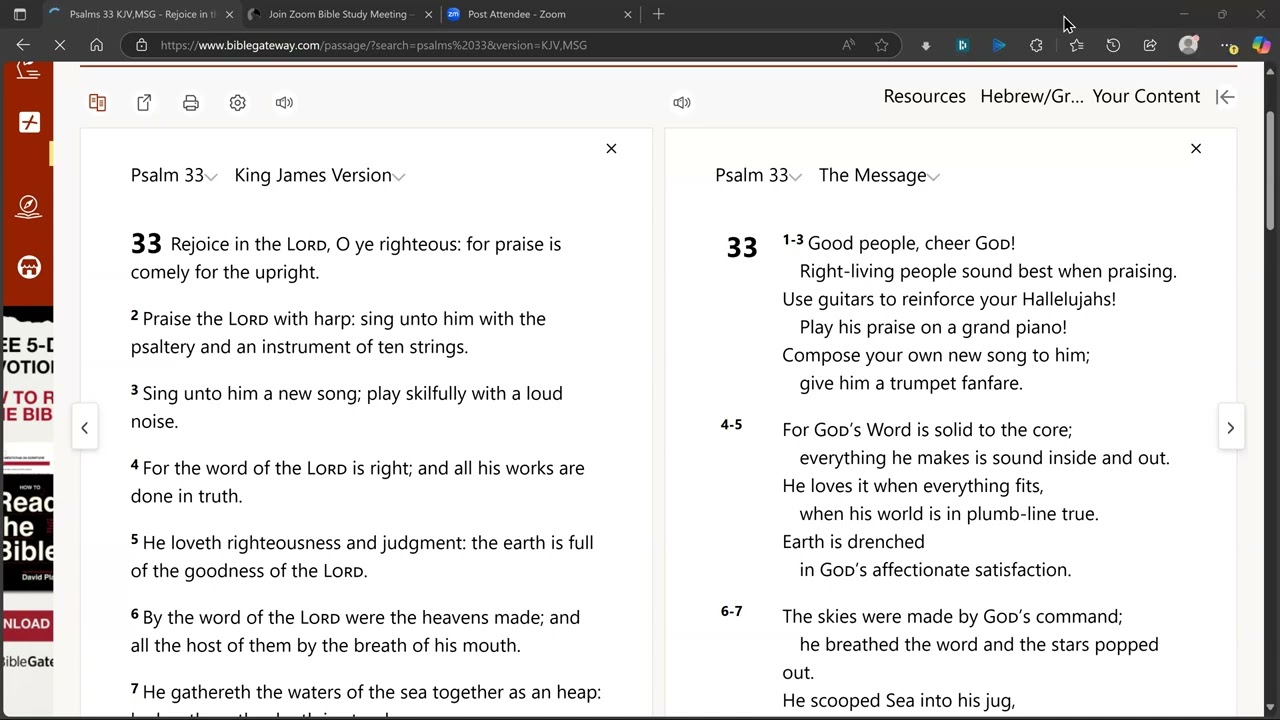Expand King James Version dropdown
Screen dimensions: 1280x720
coord(320,176)
